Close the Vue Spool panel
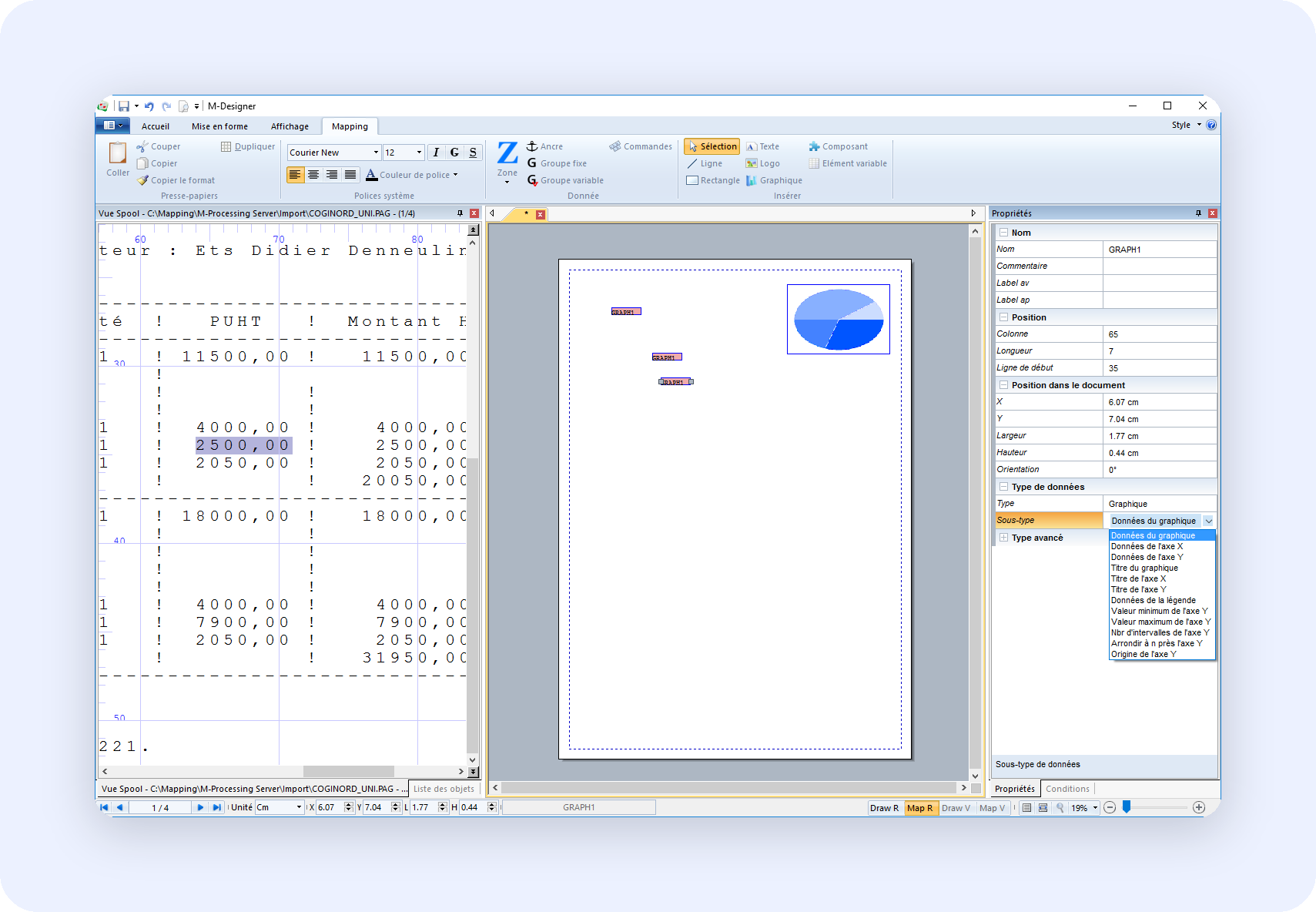 pyautogui.click(x=474, y=213)
